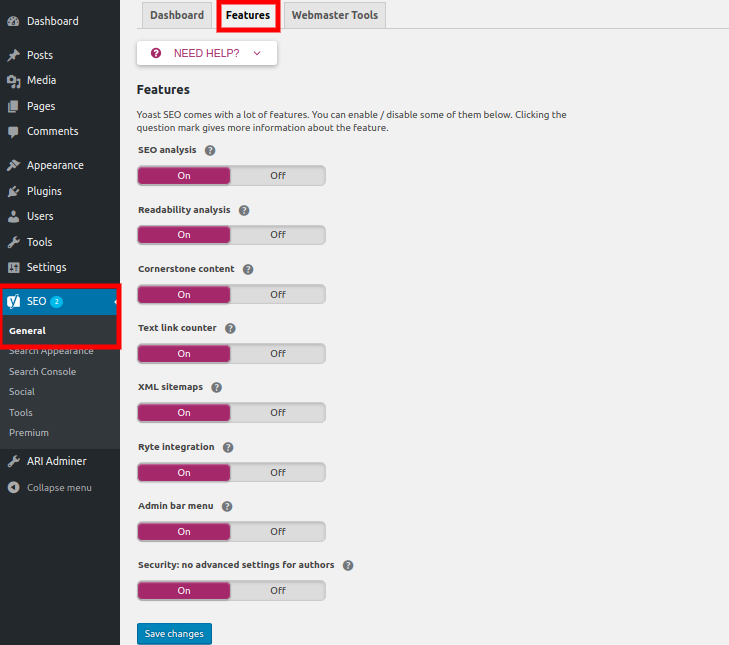The width and height of the screenshot is (729, 645).
Task: Click the ARI Adminer wrench icon
Action: [x=13, y=461]
